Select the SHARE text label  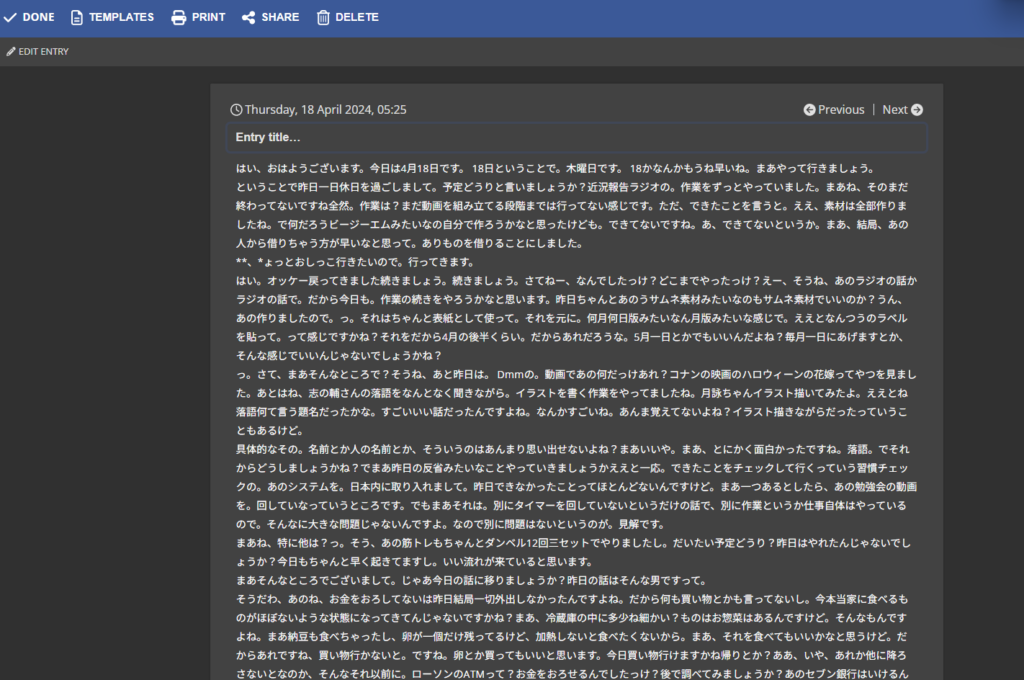280,17
